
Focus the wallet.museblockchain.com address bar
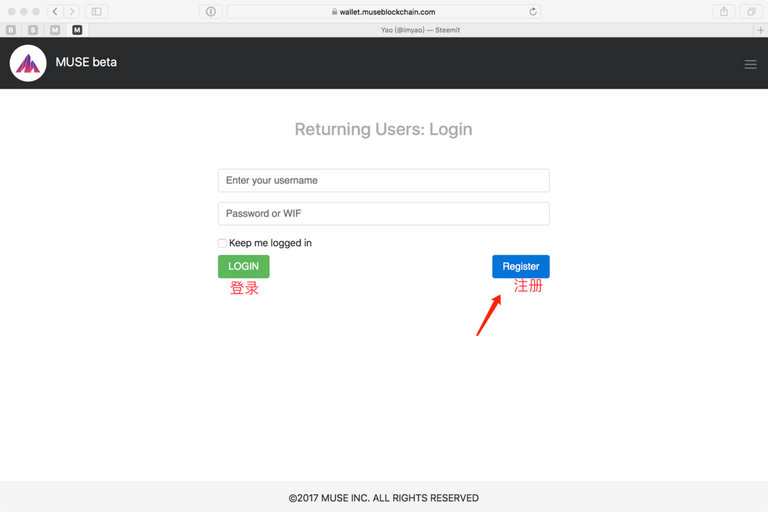coord(384,11)
